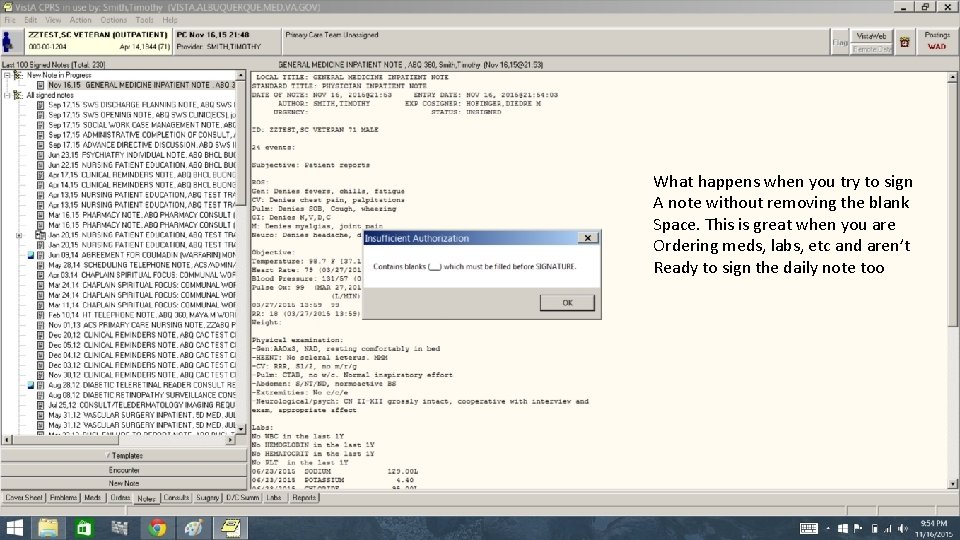Select Feb 10,14 HT Telephone Note
Image resolution: width=960 pixels, height=540 pixels.
[141, 315]
